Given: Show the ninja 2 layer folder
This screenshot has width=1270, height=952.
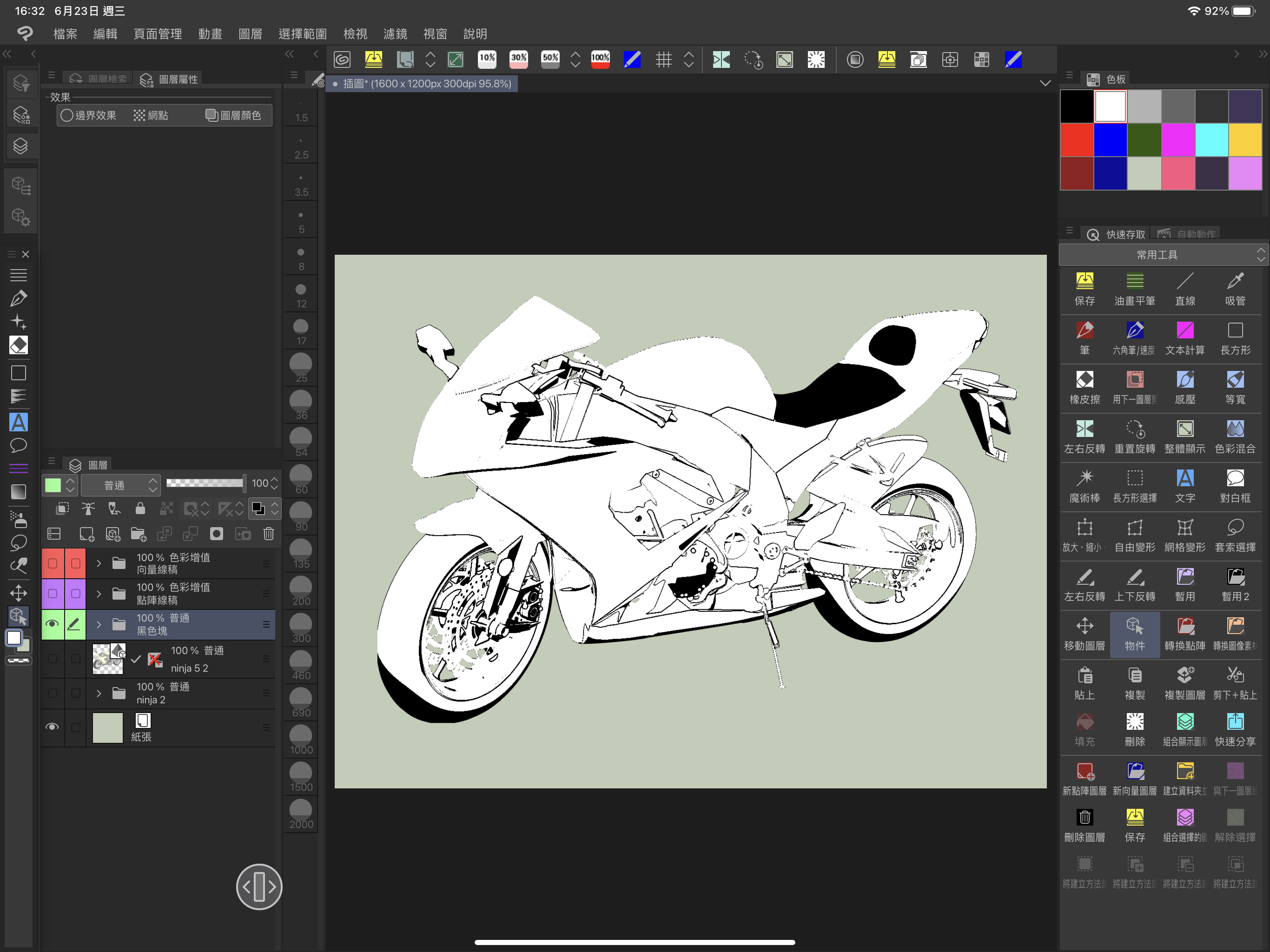Looking at the screenshot, I should coord(52,693).
